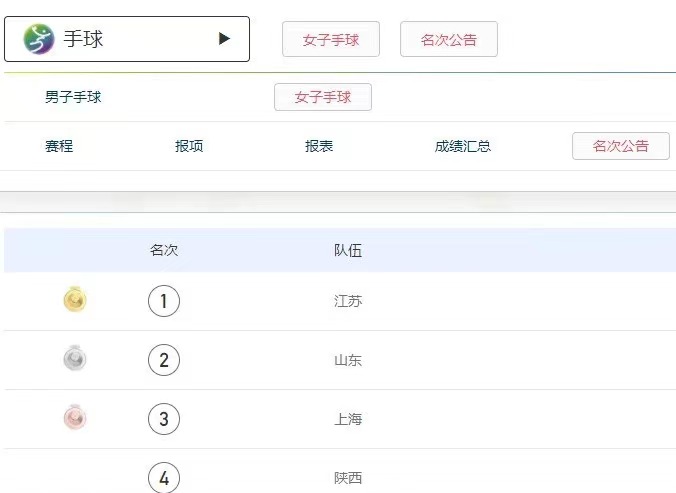Viewport: 676px width, 493px height.
Task: Click the bronze medal icon
Action: tap(75, 418)
